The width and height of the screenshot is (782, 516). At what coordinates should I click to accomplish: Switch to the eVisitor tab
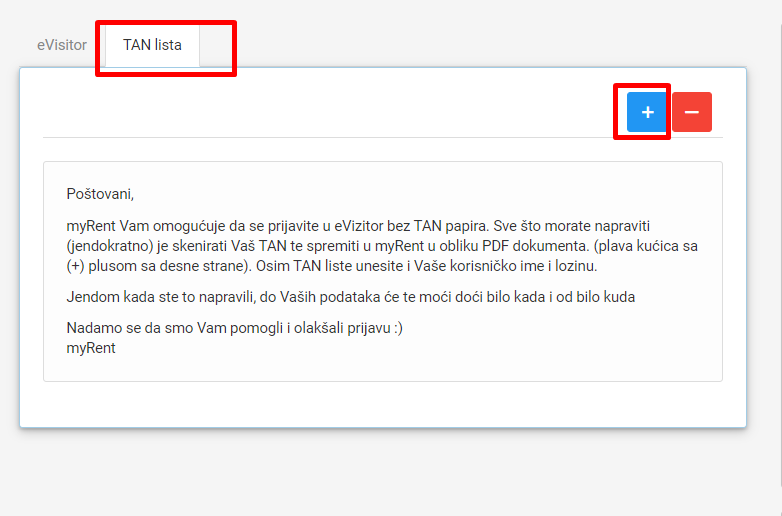[x=62, y=45]
